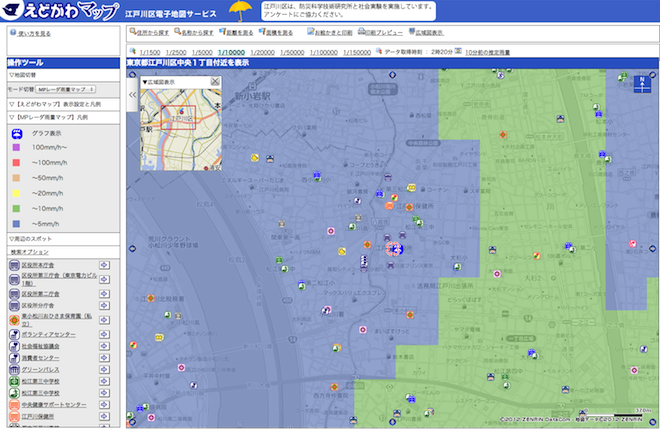Image resolution: width=660 pixels, height=432 pixels.
Task: Jump to 区役所本庁舎 using its arrow button
Action: coord(104,265)
